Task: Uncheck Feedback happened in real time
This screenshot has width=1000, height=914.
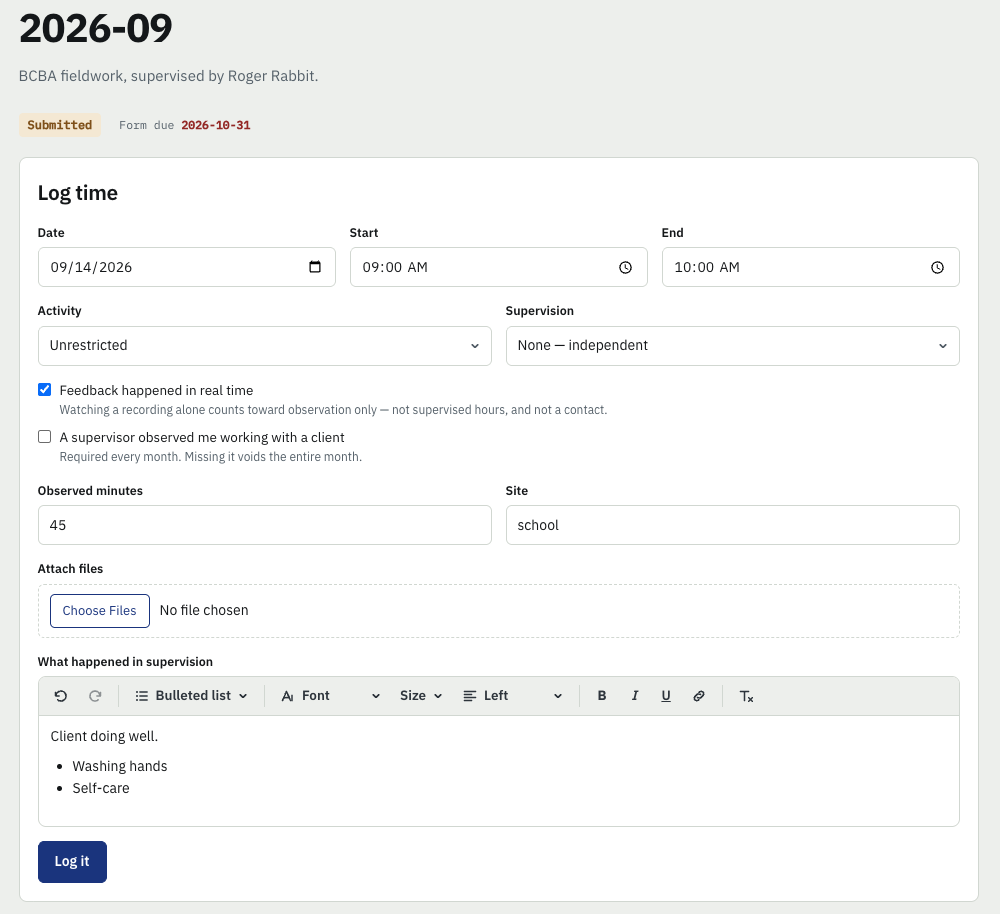Action: 45,390
